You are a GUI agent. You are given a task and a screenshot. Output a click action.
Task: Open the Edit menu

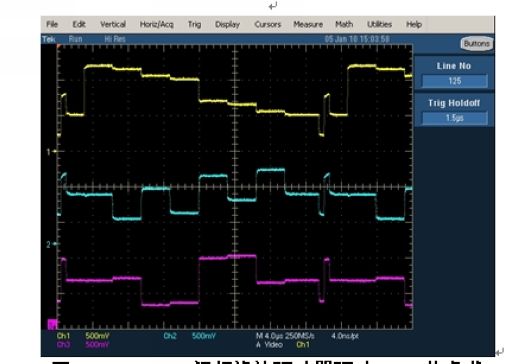(79, 24)
